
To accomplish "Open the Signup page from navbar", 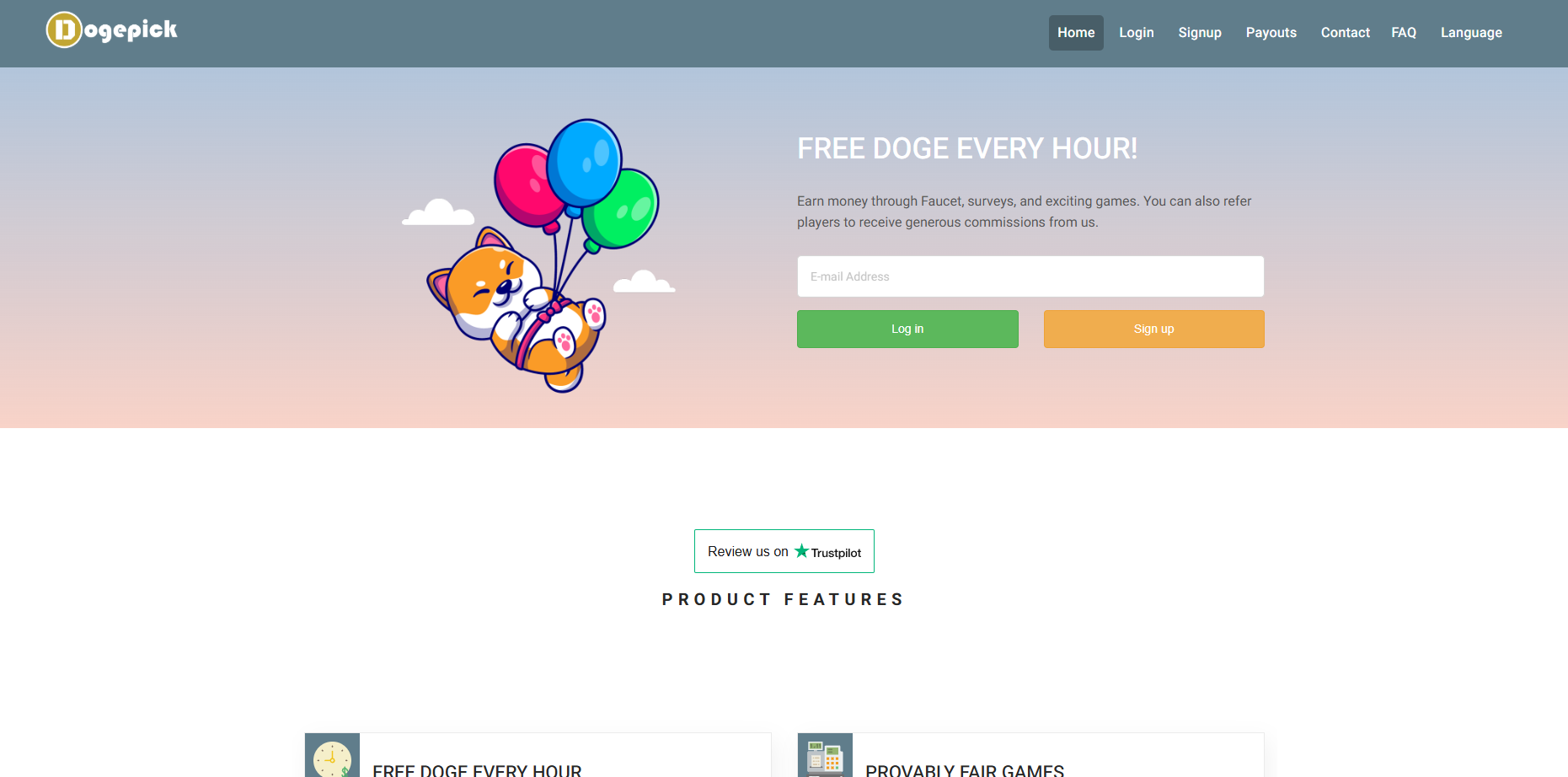I will tap(1200, 33).
